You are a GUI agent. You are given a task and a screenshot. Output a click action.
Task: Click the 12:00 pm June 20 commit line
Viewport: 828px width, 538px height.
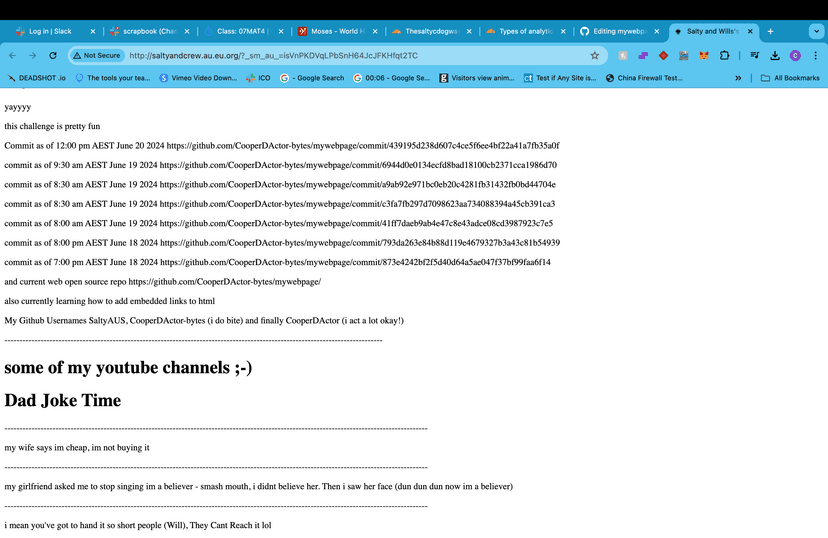(x=282, y=146)
